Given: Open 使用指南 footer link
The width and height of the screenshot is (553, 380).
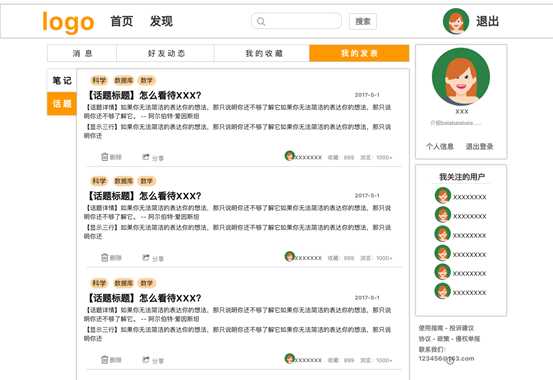Looking at the screenshot, I should click(x=431, y=328).
